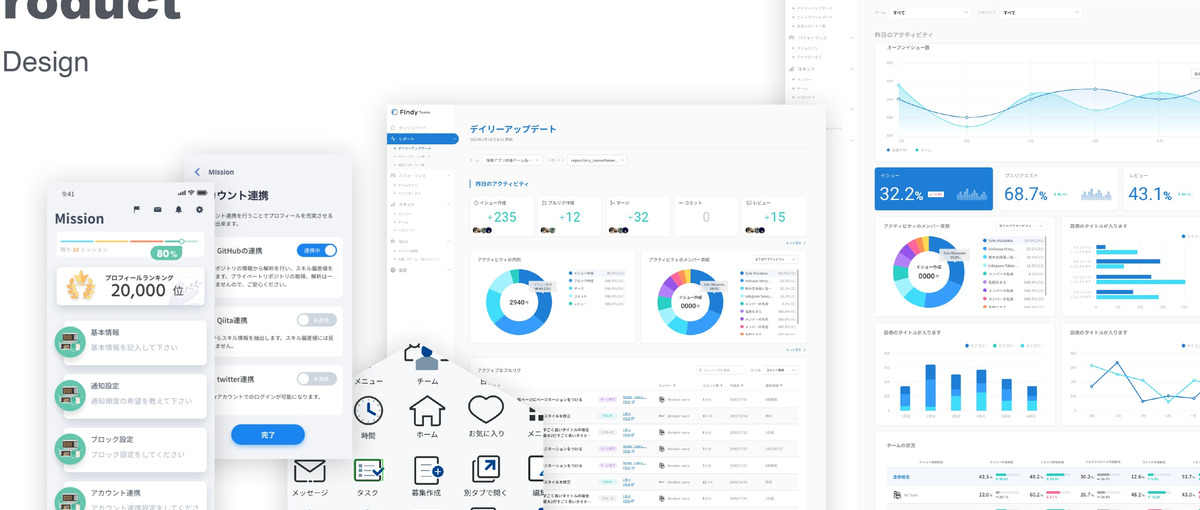The image size is (1200, 510).
Task: Open the member breakdown activity filter dropdown
Action: point(773,259)
